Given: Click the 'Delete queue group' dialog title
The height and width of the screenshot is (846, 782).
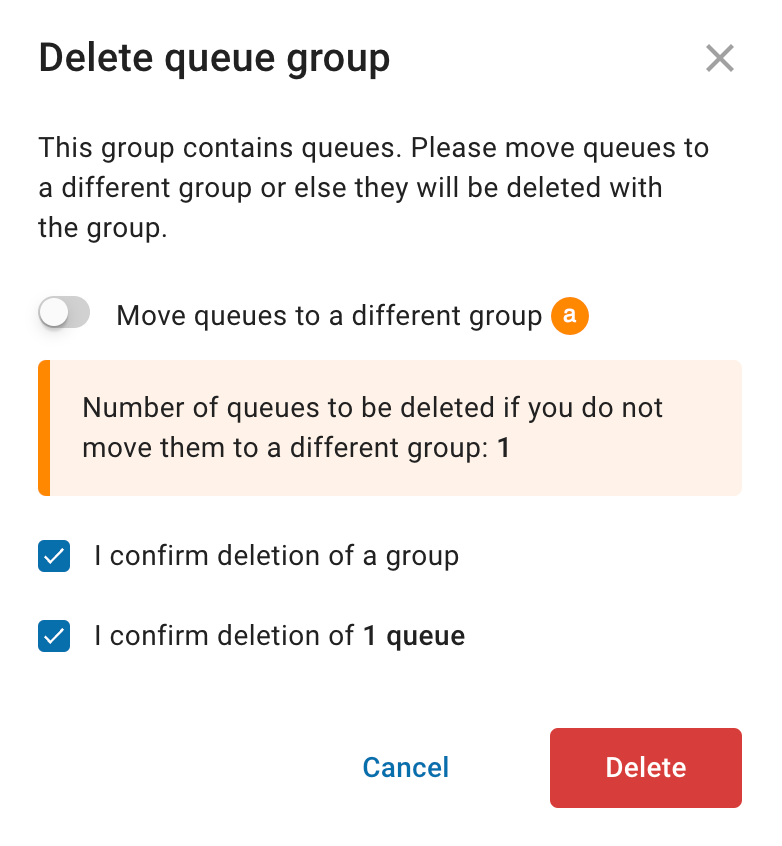Looking at the screenshot, I should pos(214,58).
